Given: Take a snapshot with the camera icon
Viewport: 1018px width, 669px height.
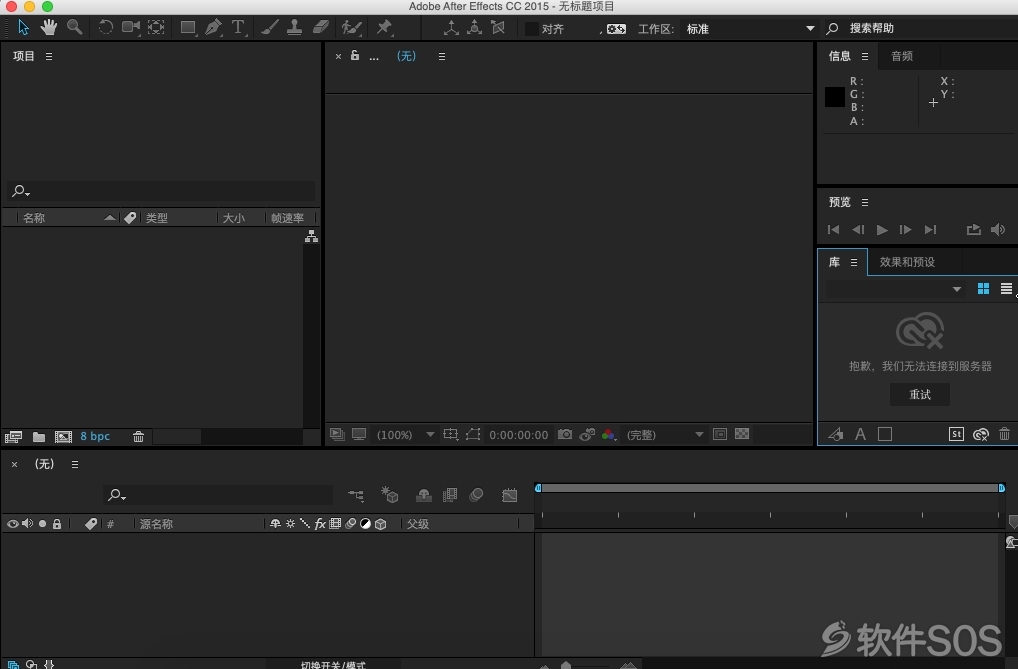Looking at the screenshot, I should tap(565, 435).
